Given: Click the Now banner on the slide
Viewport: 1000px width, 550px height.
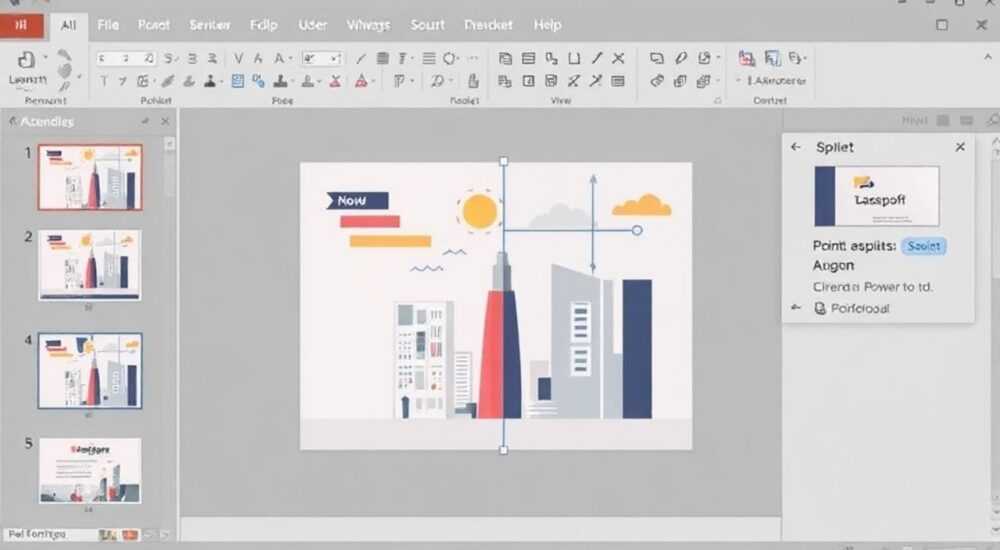Looking at the screenshot, I should pos(357,200).
